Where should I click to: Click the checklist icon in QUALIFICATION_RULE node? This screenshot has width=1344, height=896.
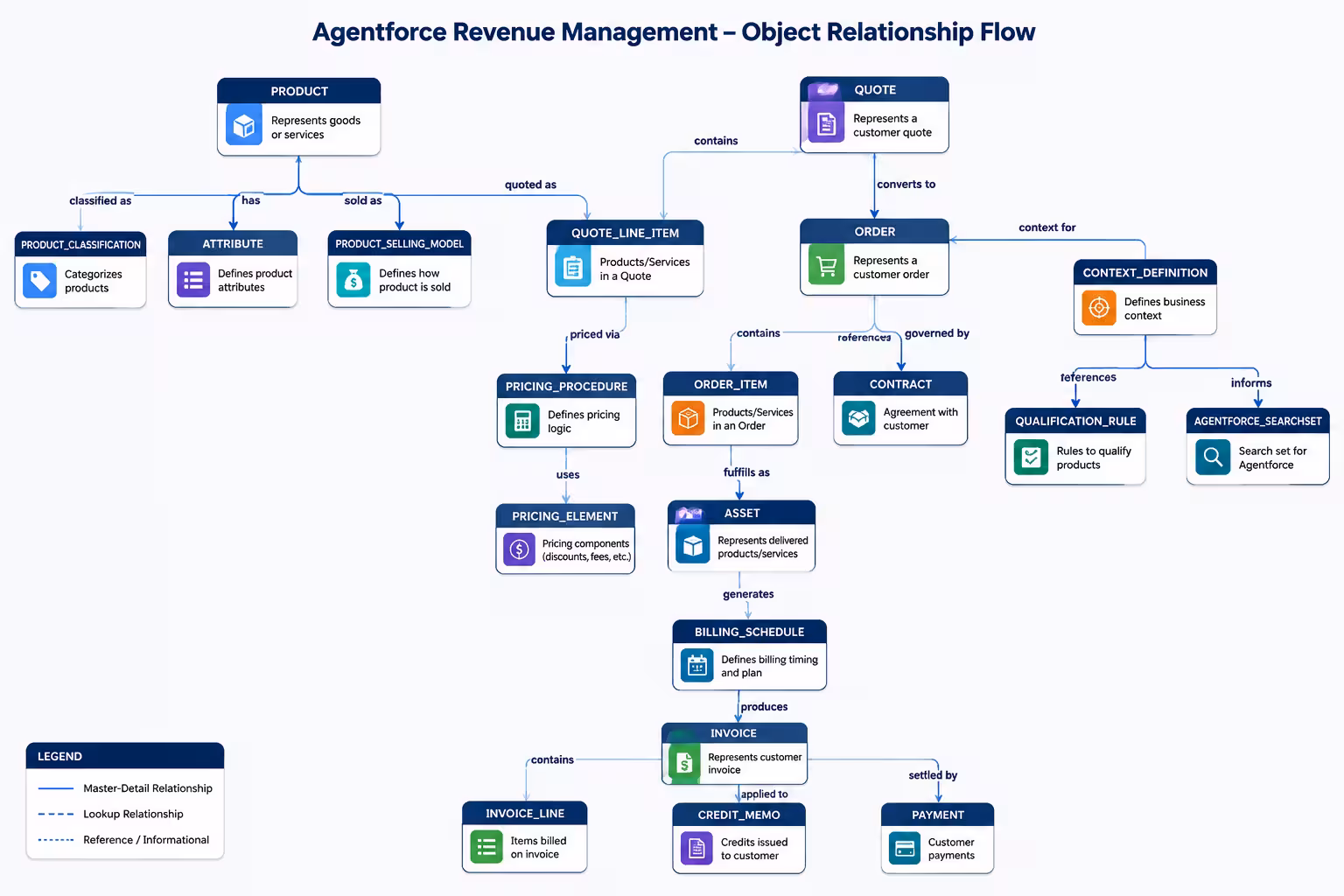point(1031,457)
